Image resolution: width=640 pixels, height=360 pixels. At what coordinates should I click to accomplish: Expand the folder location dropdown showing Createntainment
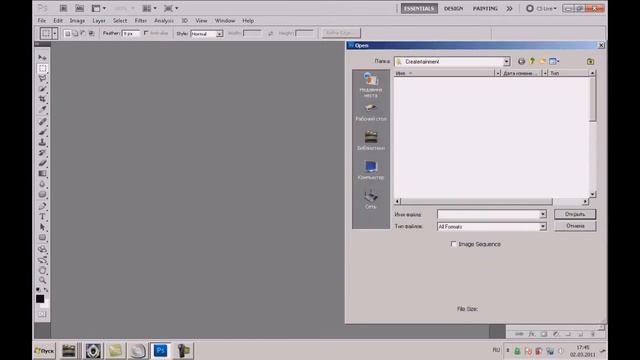pyautogui.click(x=506, y=62)
